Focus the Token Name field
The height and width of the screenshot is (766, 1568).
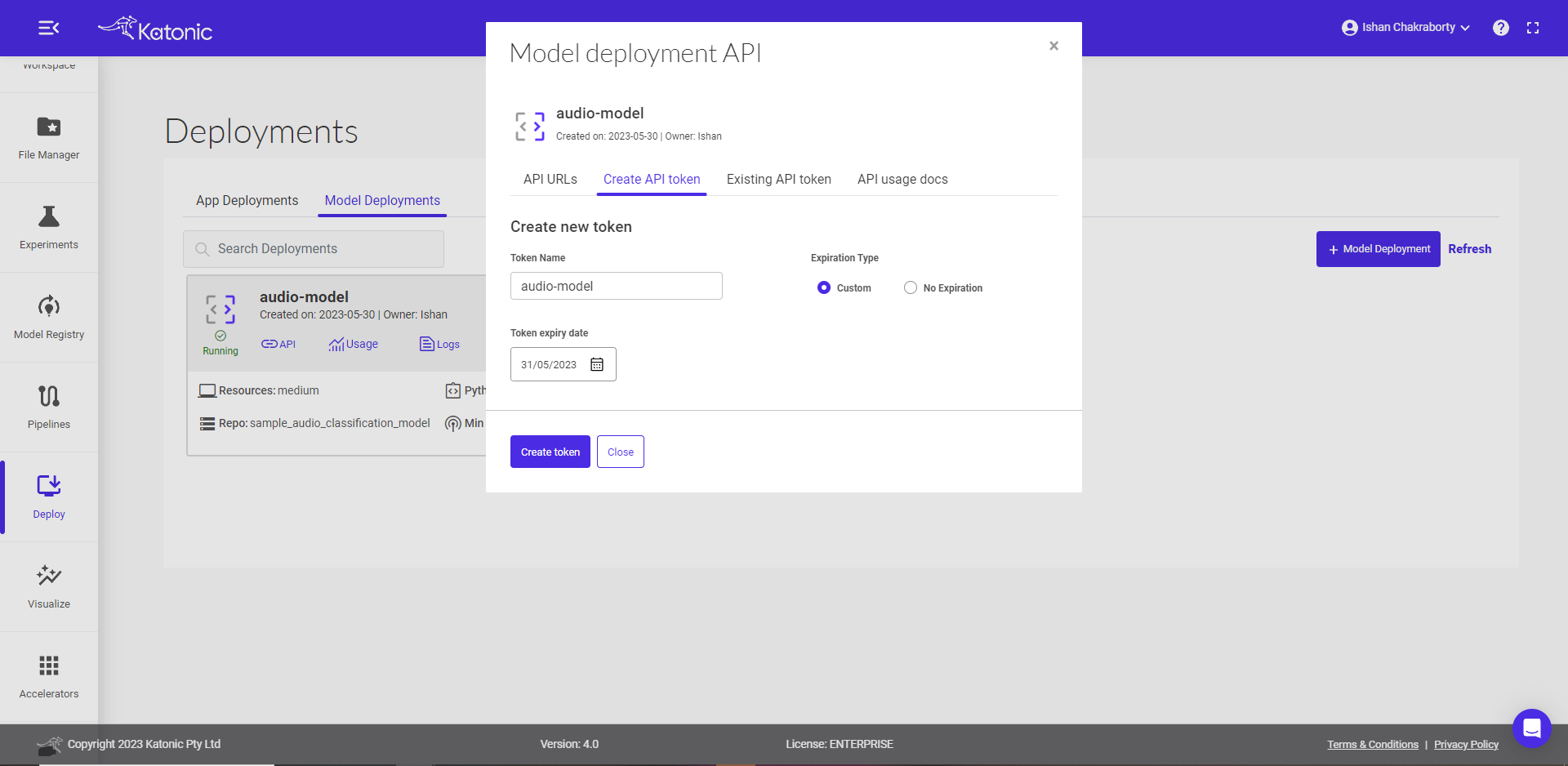[x=617, y=286]
